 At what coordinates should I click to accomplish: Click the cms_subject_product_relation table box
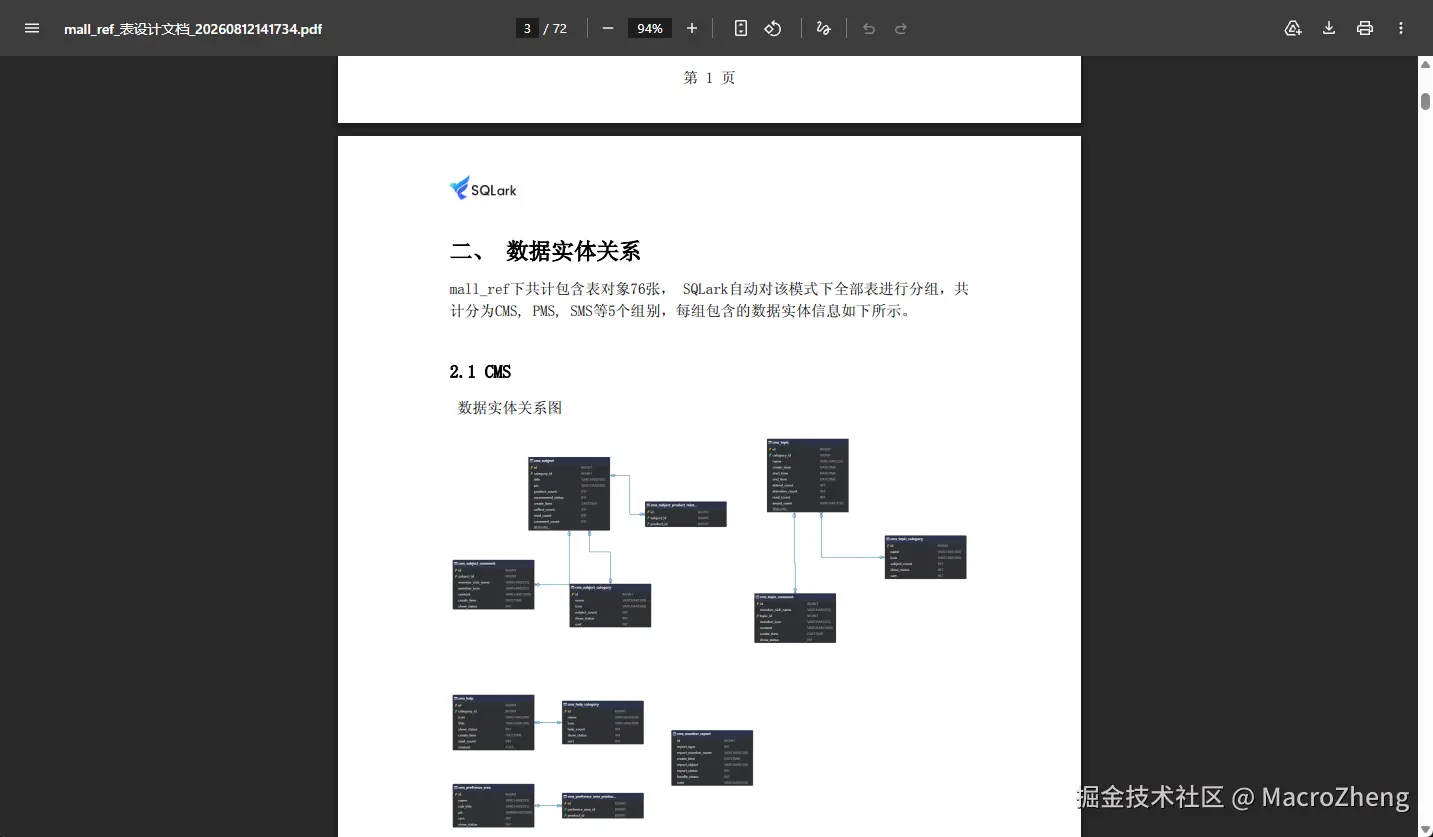tap(685, 514)
